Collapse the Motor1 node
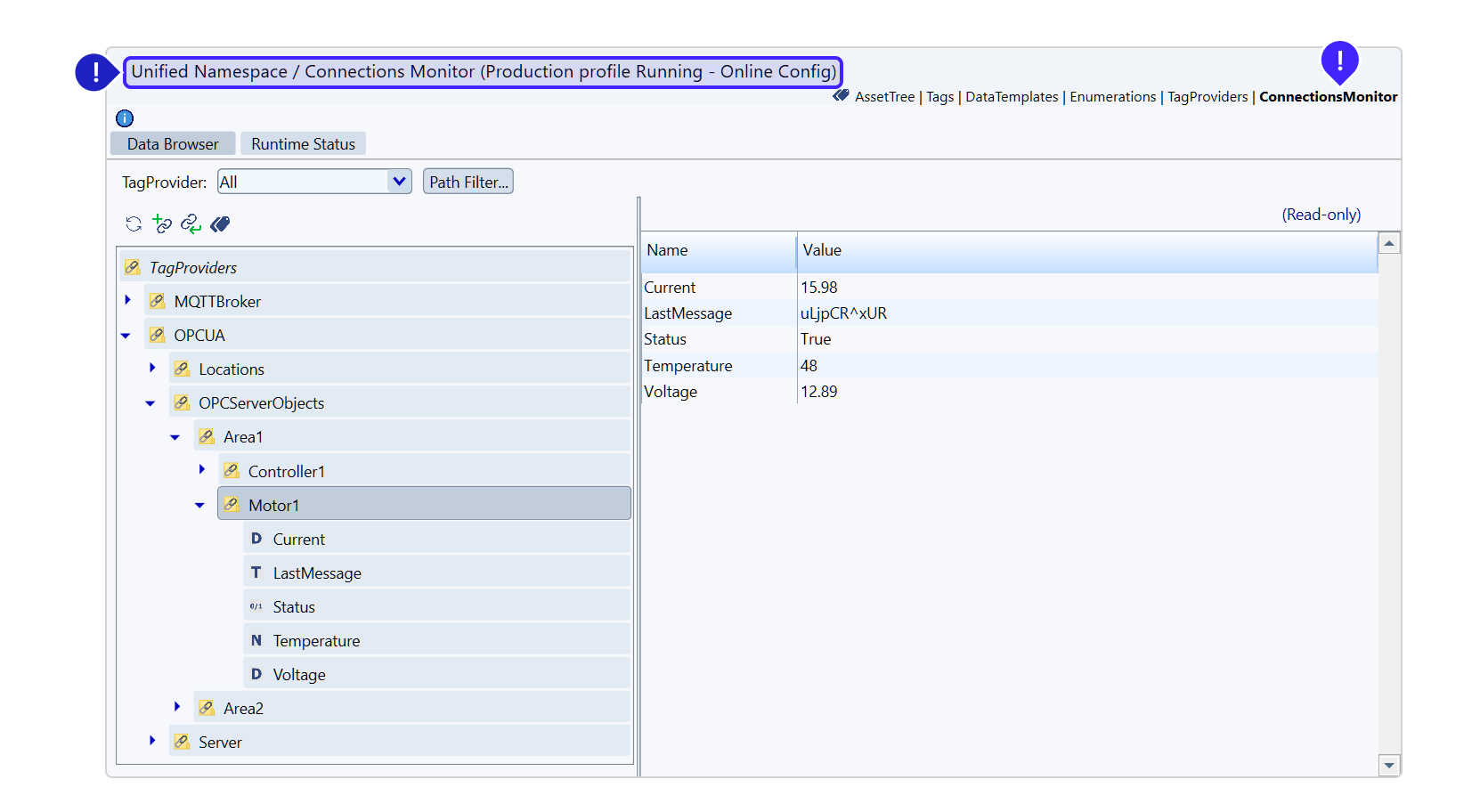This screenshot has height=812, width=1472. point(200,506)
